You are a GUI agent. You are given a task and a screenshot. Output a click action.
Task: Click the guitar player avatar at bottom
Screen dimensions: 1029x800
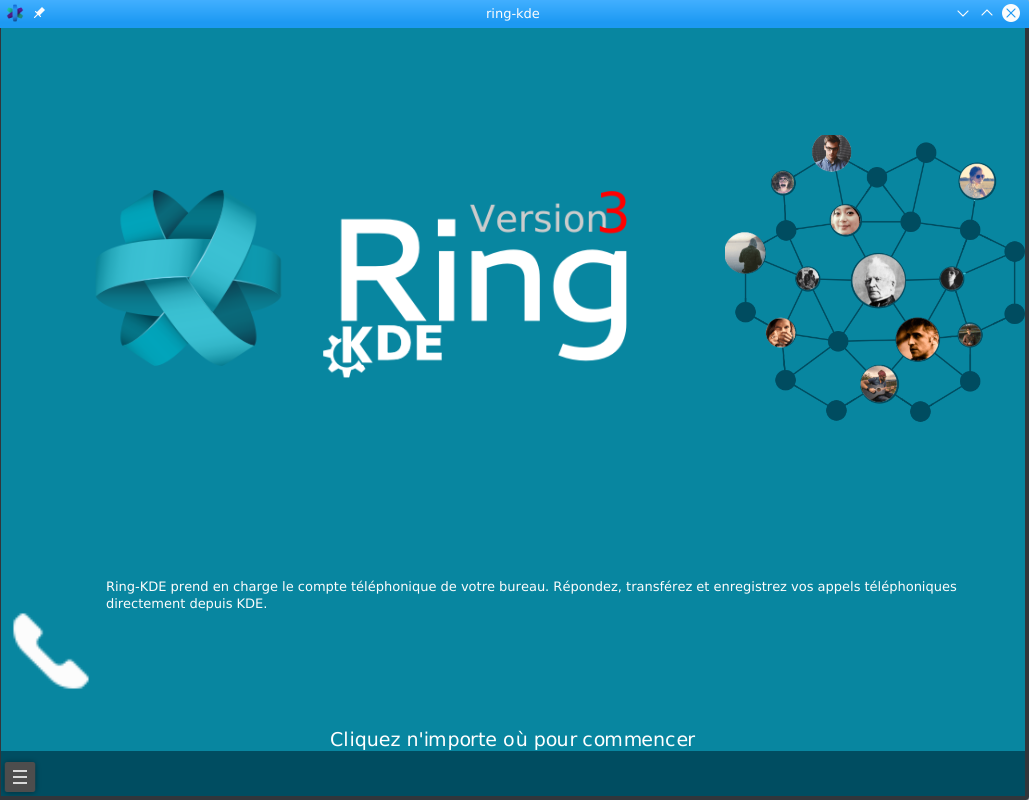(879, 384)
